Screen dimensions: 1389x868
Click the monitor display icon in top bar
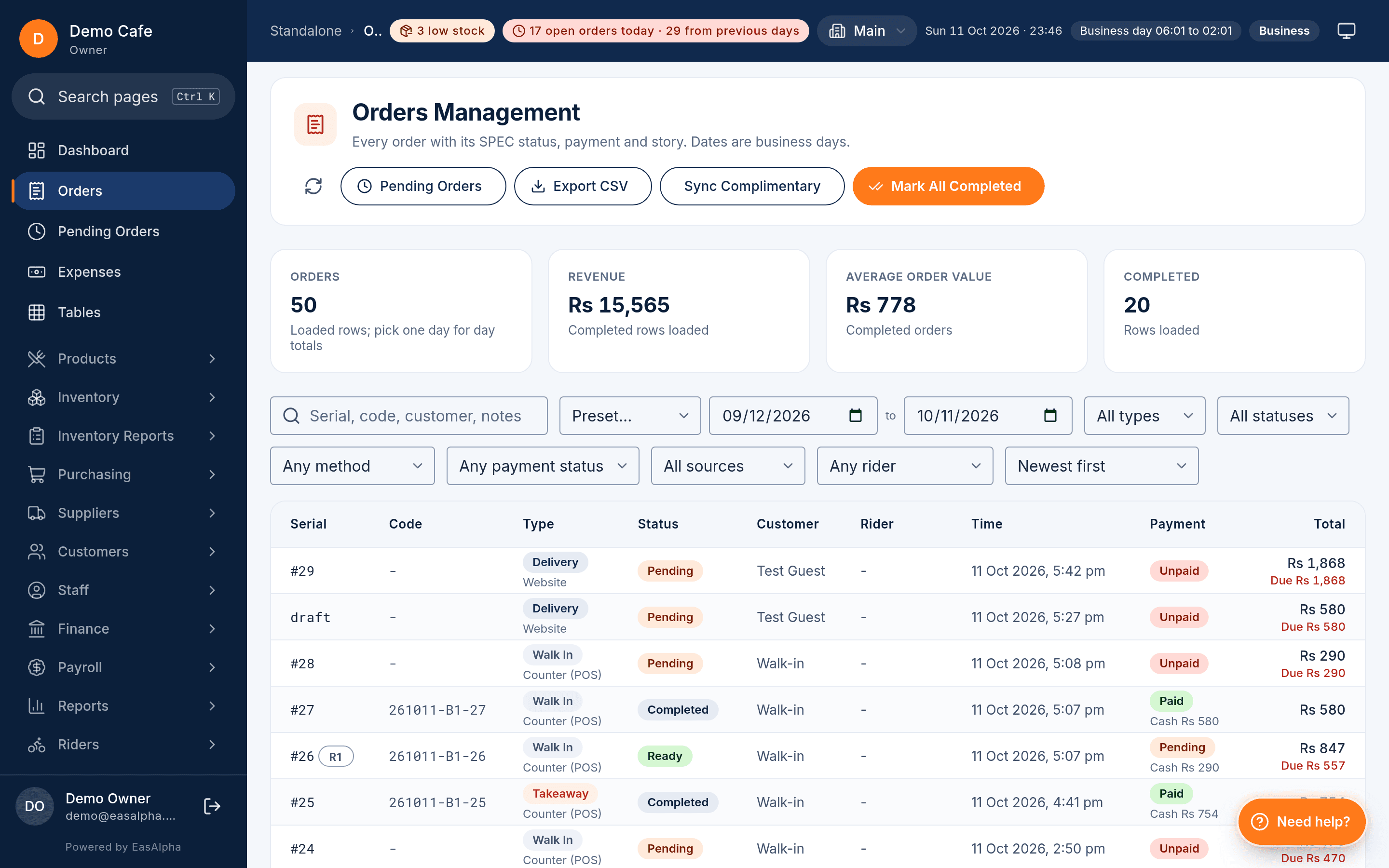(1346, 30)
